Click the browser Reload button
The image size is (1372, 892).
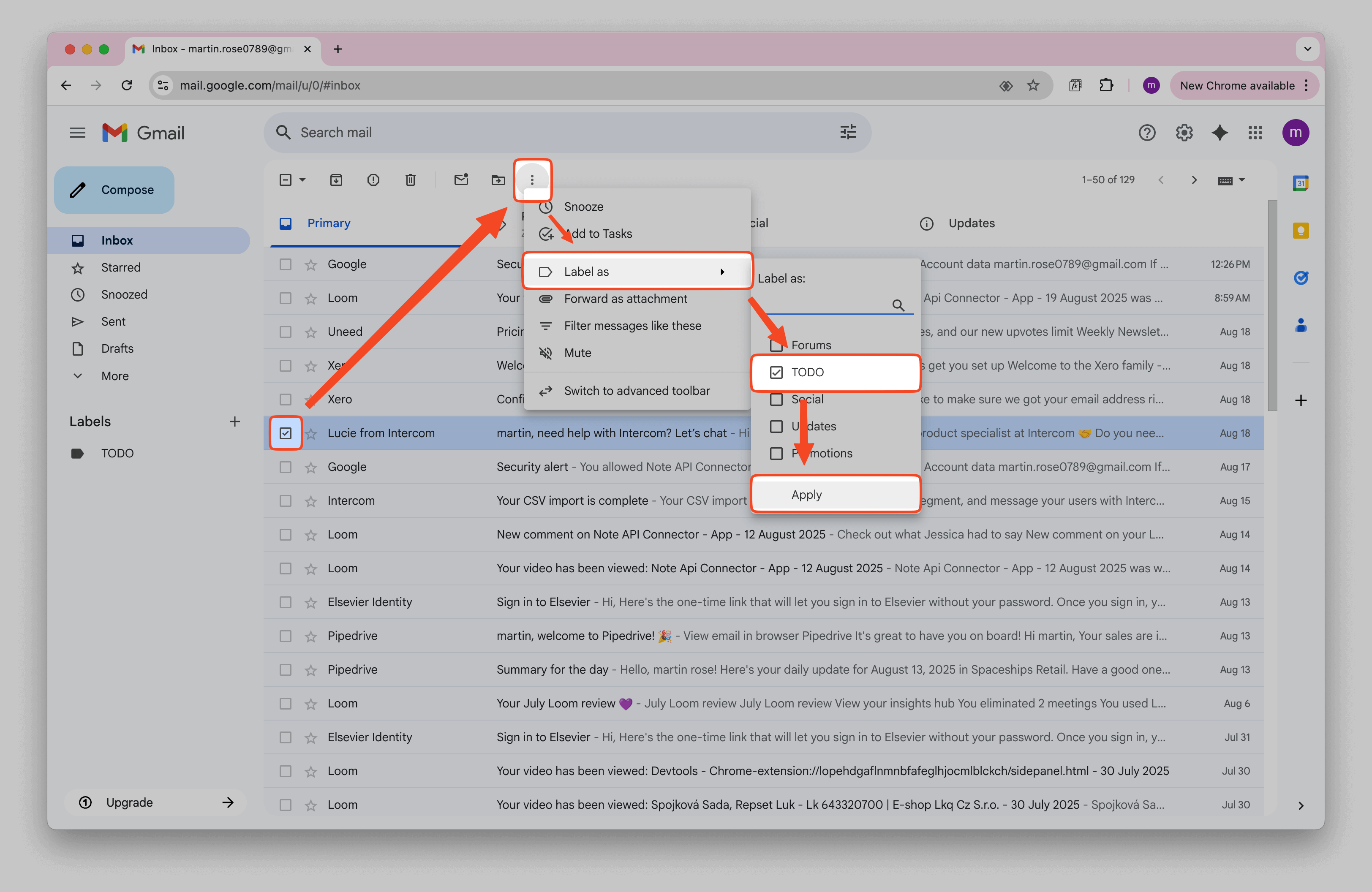[127, 85]
